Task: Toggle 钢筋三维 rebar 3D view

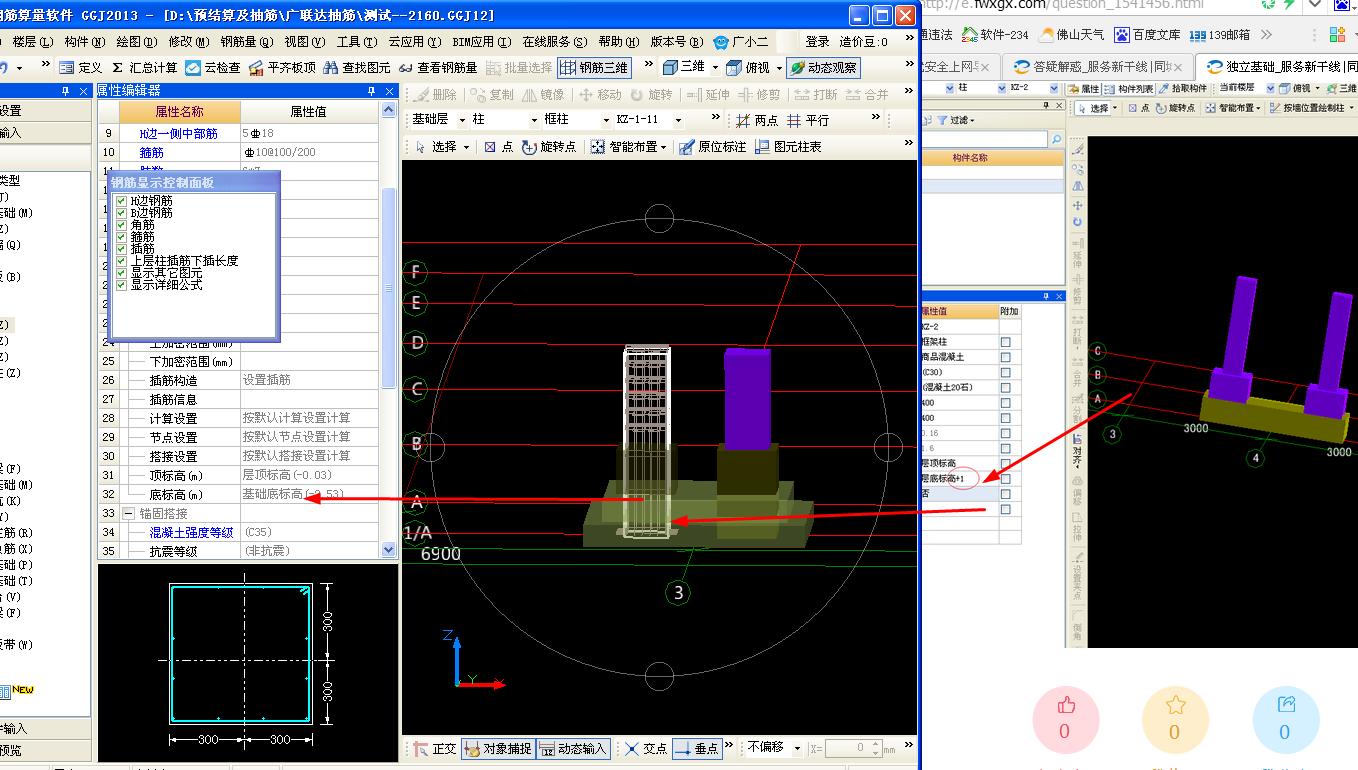Action: [595, 68]
